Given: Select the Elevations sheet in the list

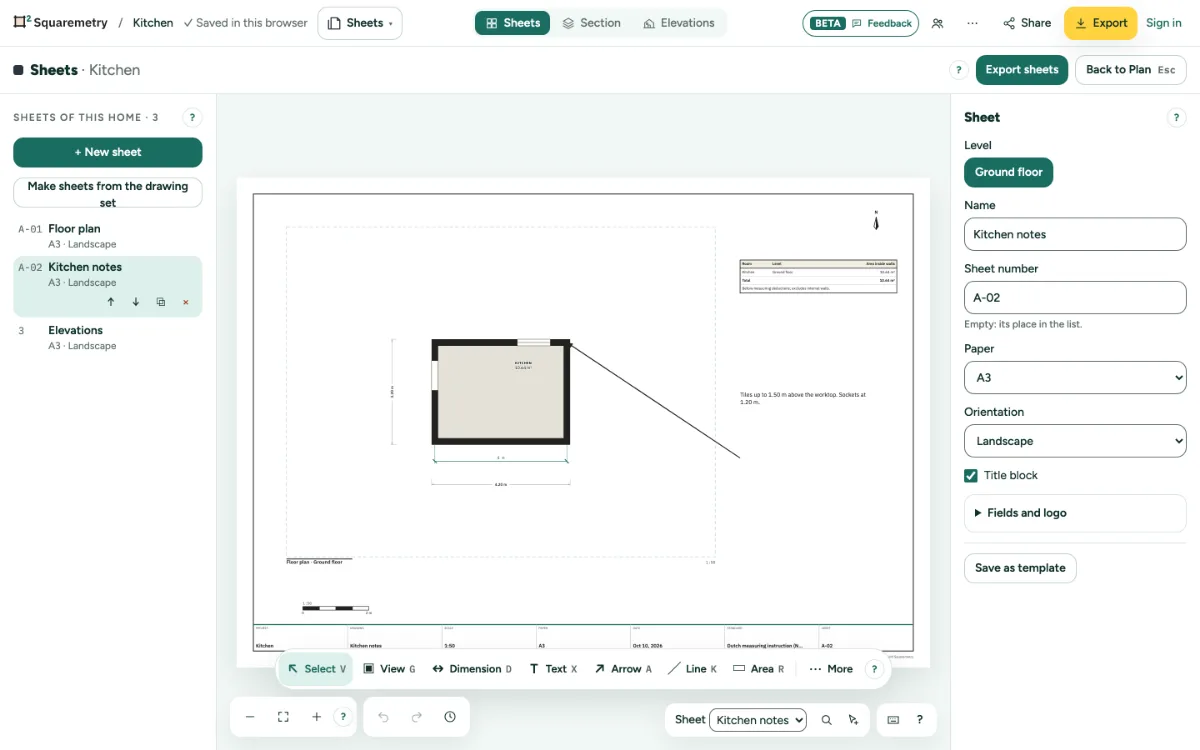Looking at the screenshot, I should click(108, 337).
